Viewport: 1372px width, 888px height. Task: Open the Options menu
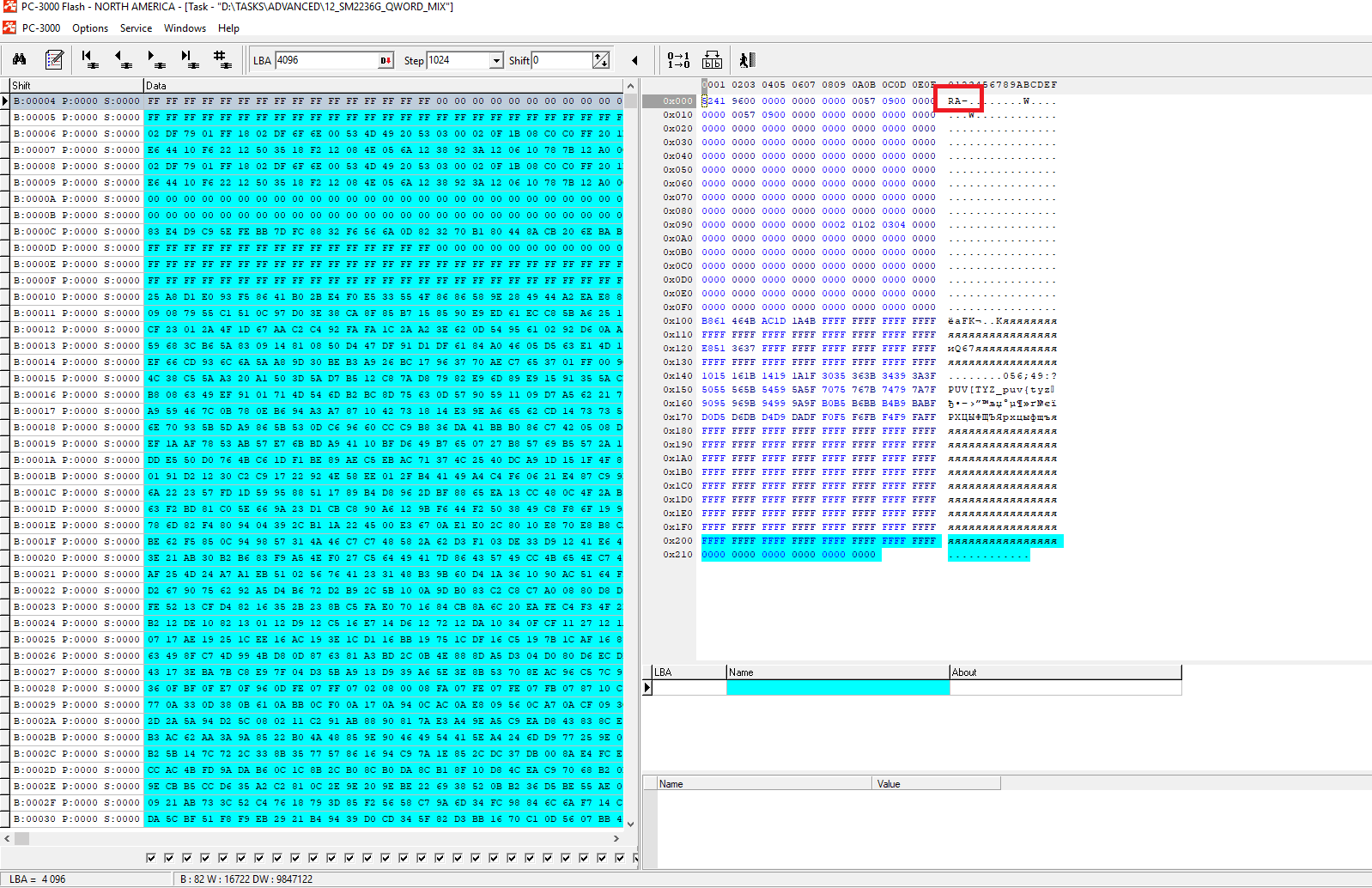[90, 27]
